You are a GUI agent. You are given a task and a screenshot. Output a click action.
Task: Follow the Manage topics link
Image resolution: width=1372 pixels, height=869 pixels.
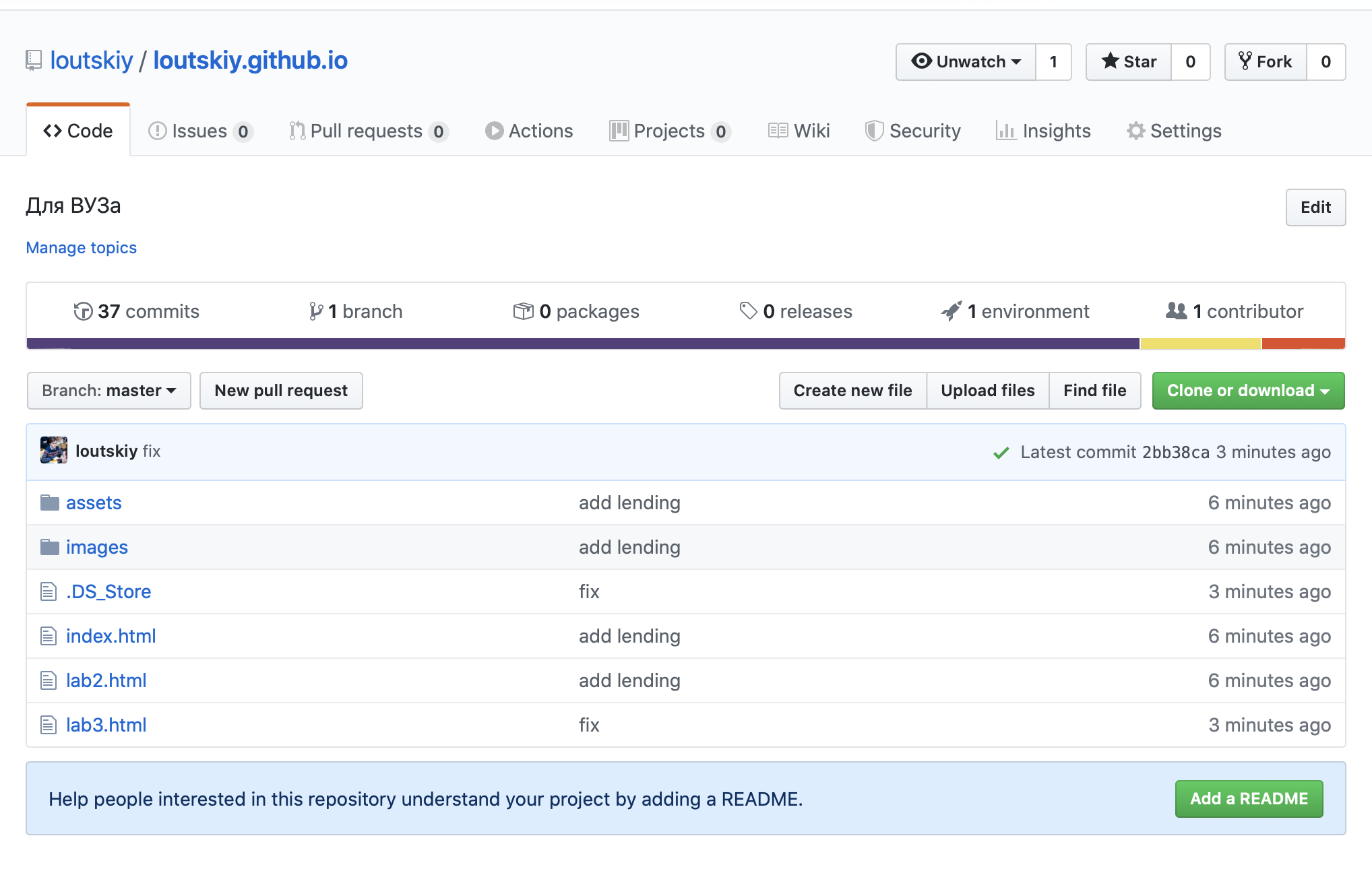pos(81,248)
